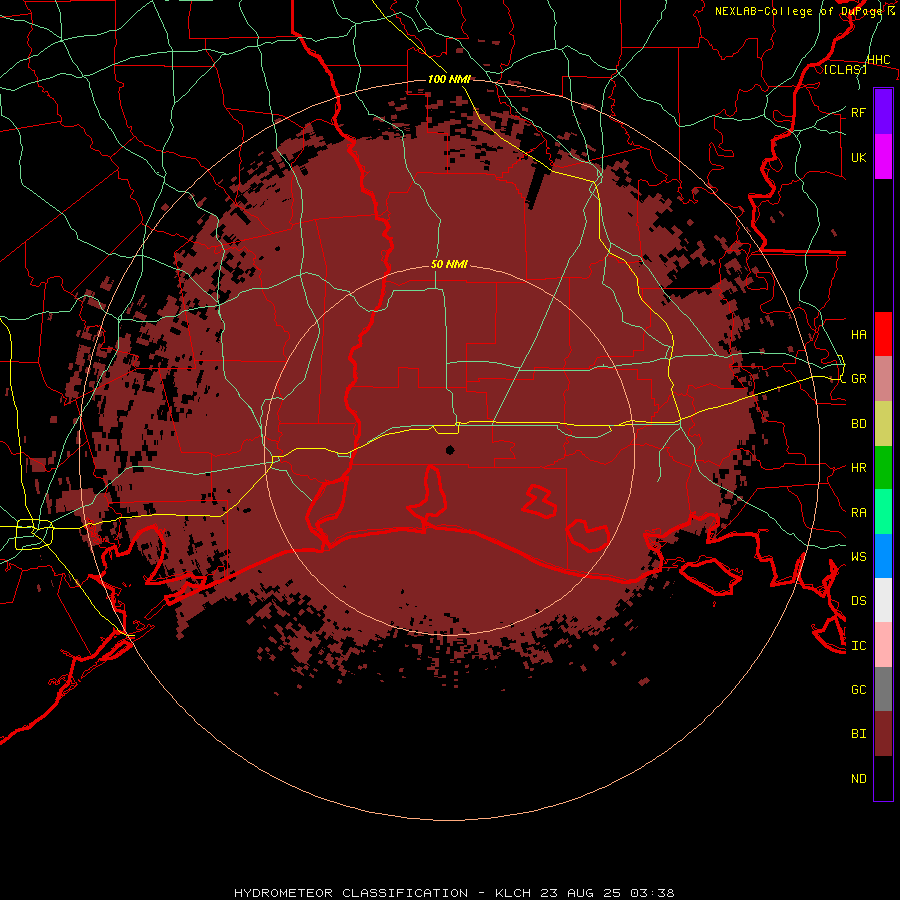Screen dimensions: 900x900
Task: Click the UK magenta legend swatch
Action: pos(883,157)
